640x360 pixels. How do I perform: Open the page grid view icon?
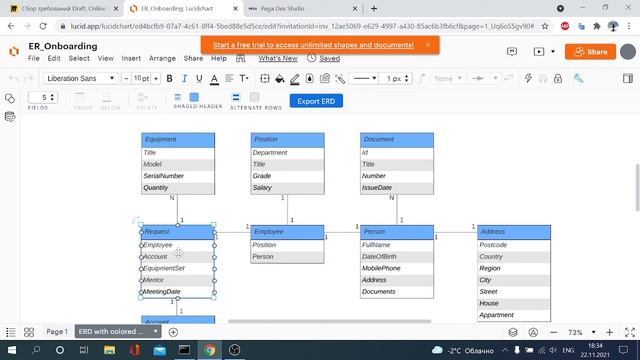(29, 332)
